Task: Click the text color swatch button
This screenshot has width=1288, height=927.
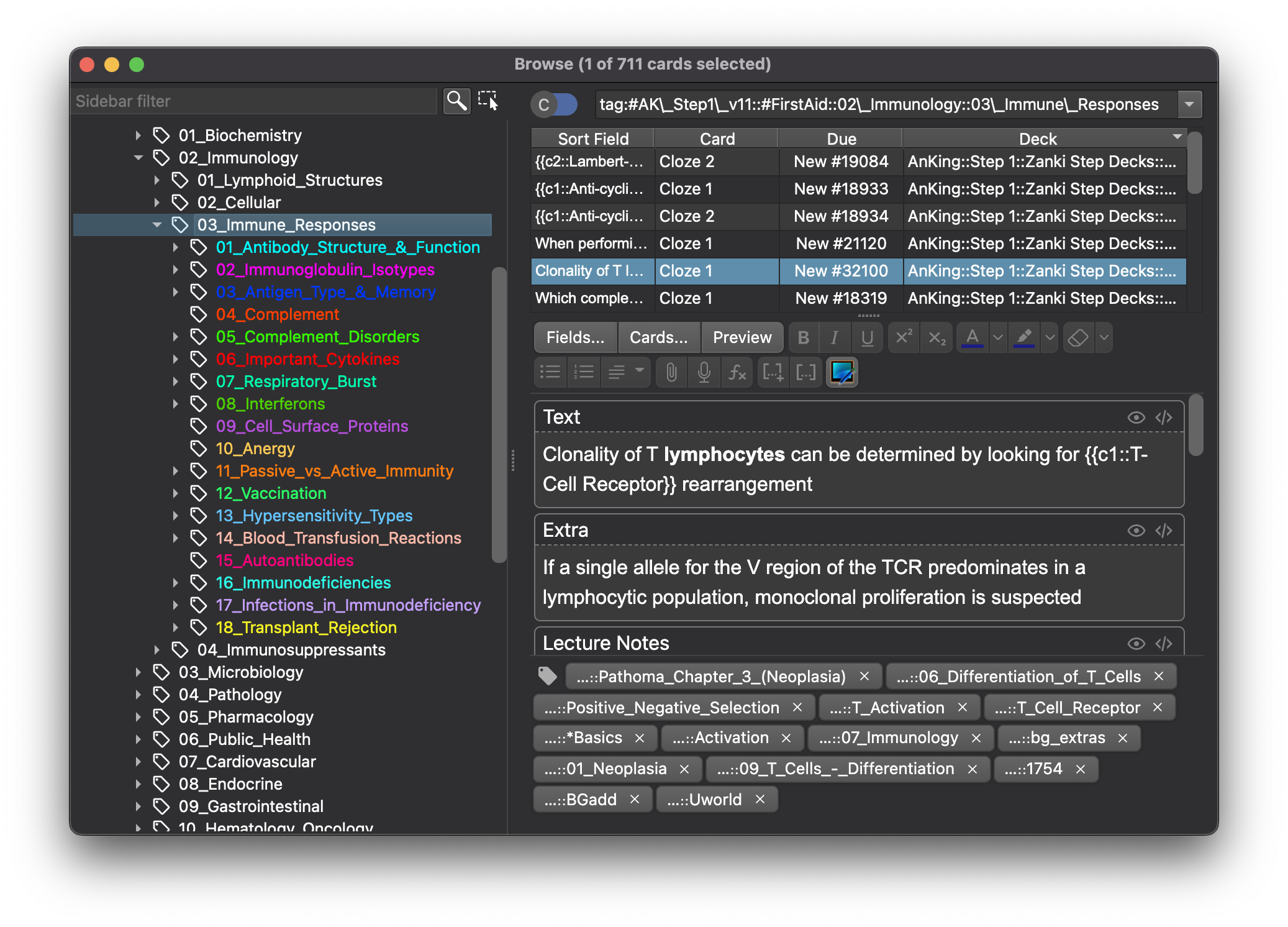Action: pos(972,337)
